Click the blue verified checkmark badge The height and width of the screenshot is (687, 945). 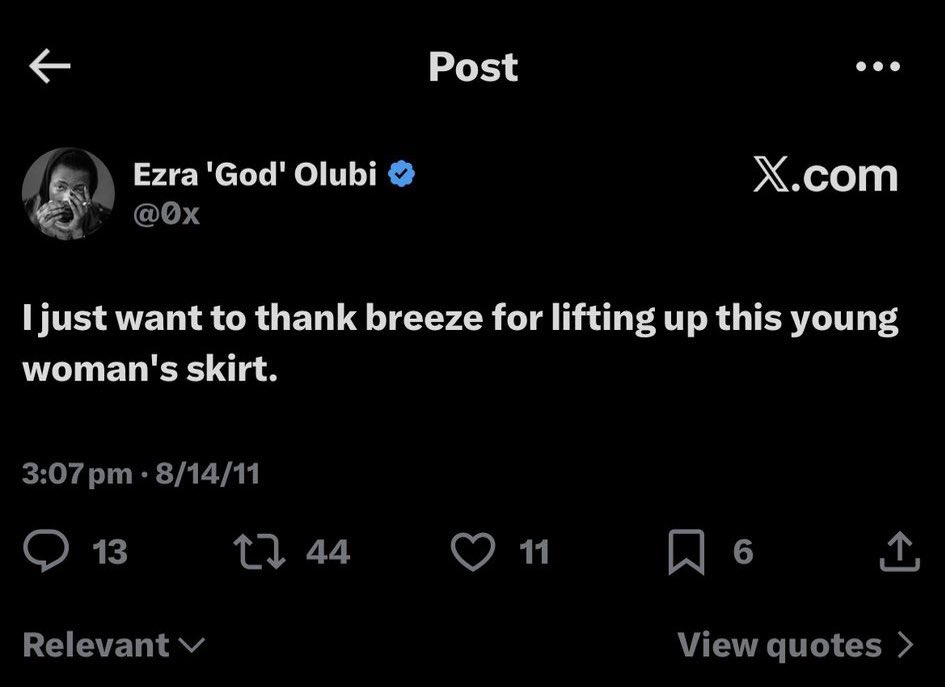point(402,174)
